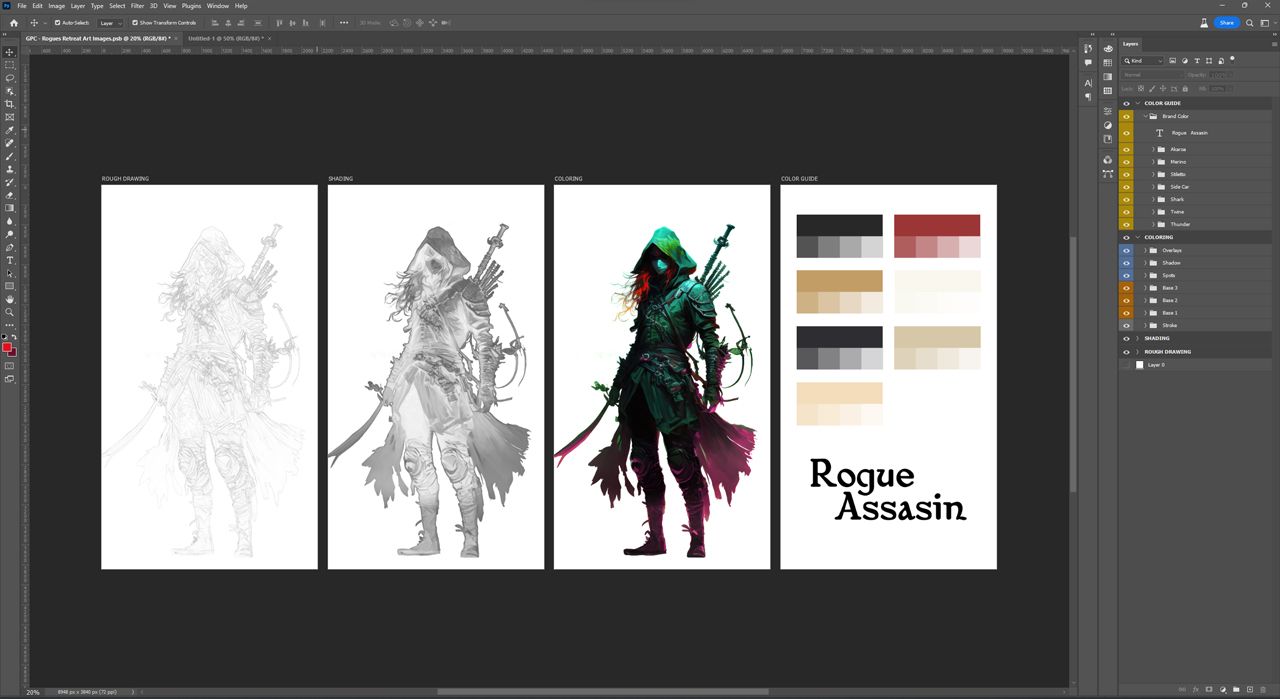This screenshot has height=699, width=1280.
Task: Select the Clone Stamp tool
Action: pos(10,169)
